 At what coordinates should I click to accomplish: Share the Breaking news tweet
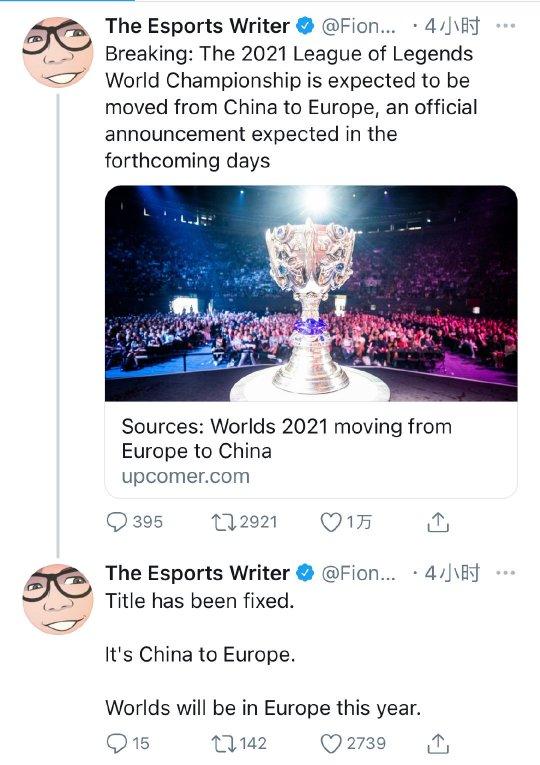coord(438,522)
